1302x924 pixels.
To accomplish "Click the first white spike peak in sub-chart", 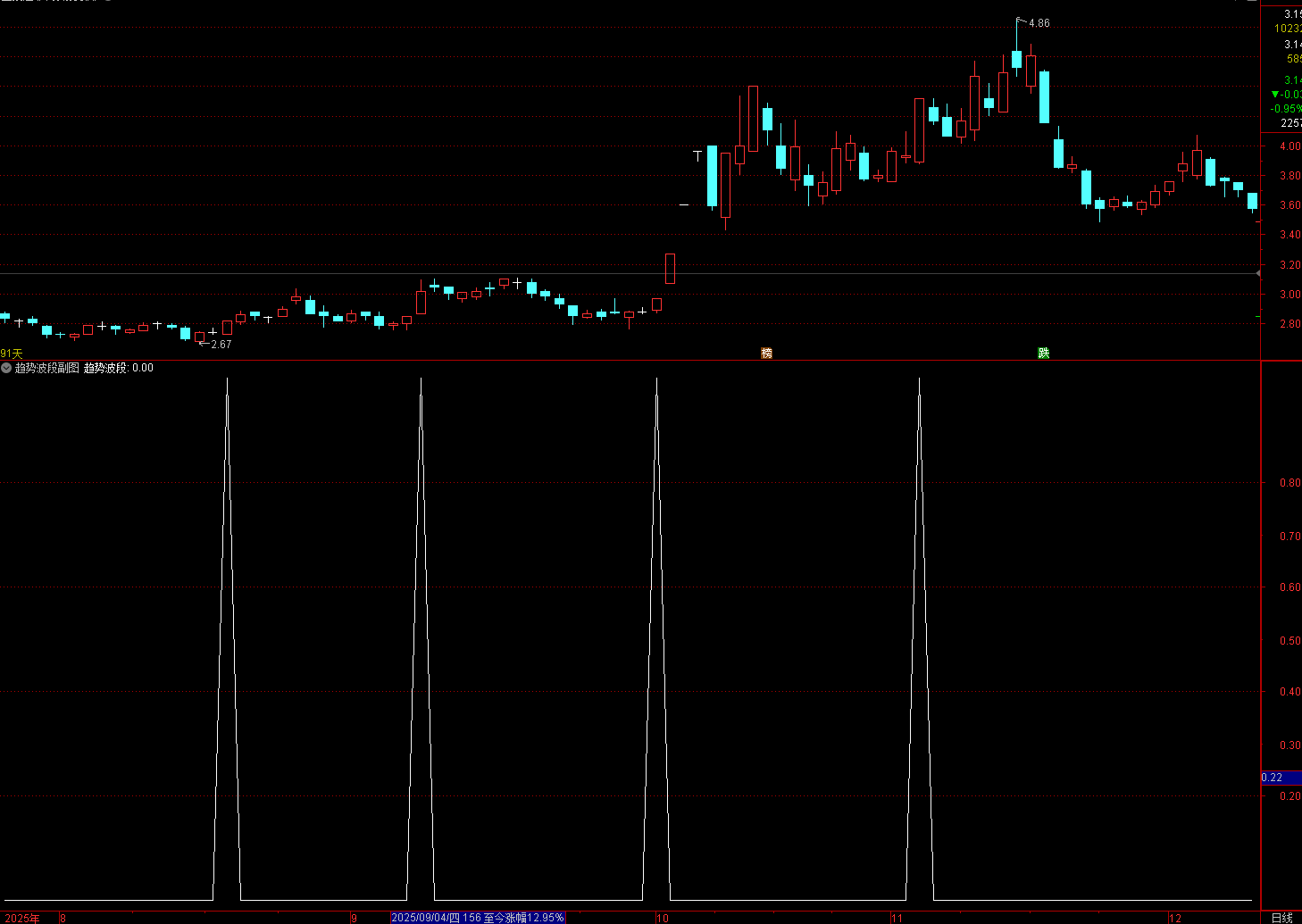I will pos(227,380).
